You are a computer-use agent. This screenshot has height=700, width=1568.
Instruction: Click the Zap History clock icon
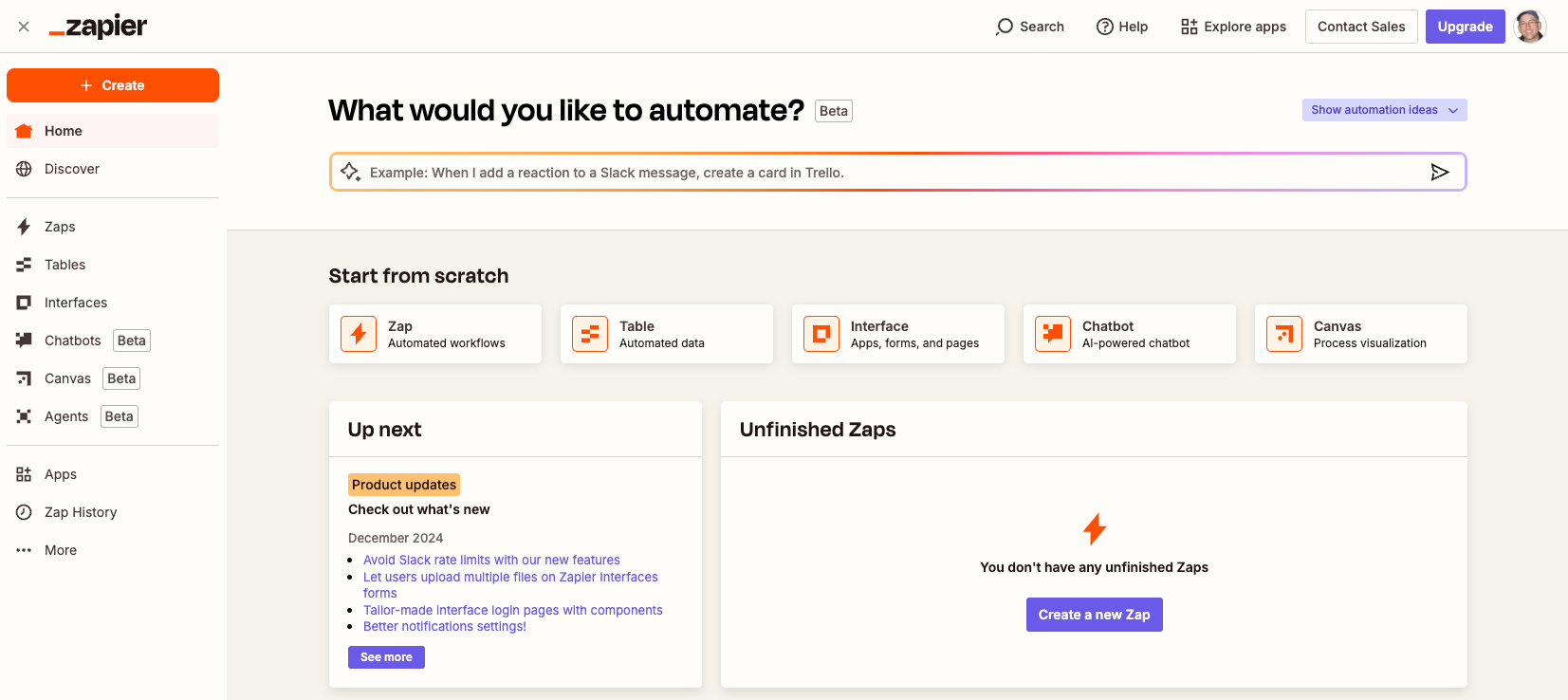24,512
